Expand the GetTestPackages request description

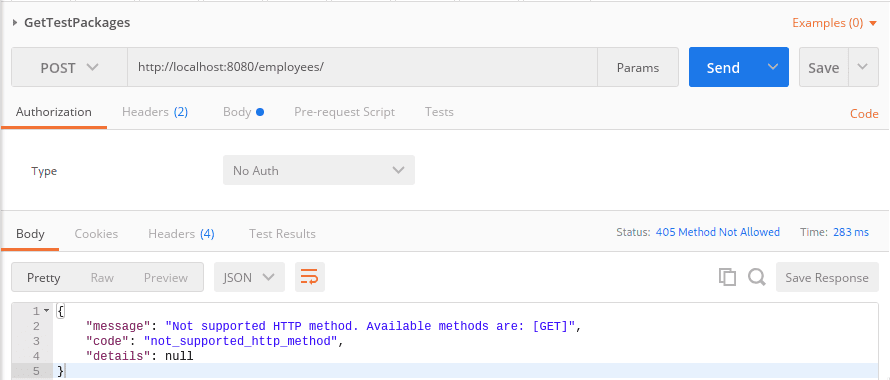tap(15, 23)
